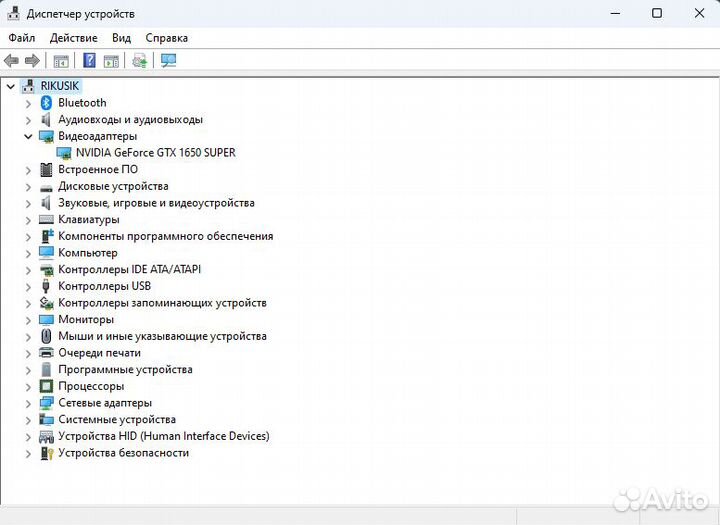Expand Контроллеры IDE ATA/ATAPI chevron
The image size is (720, 525).
tap(28, 270)
